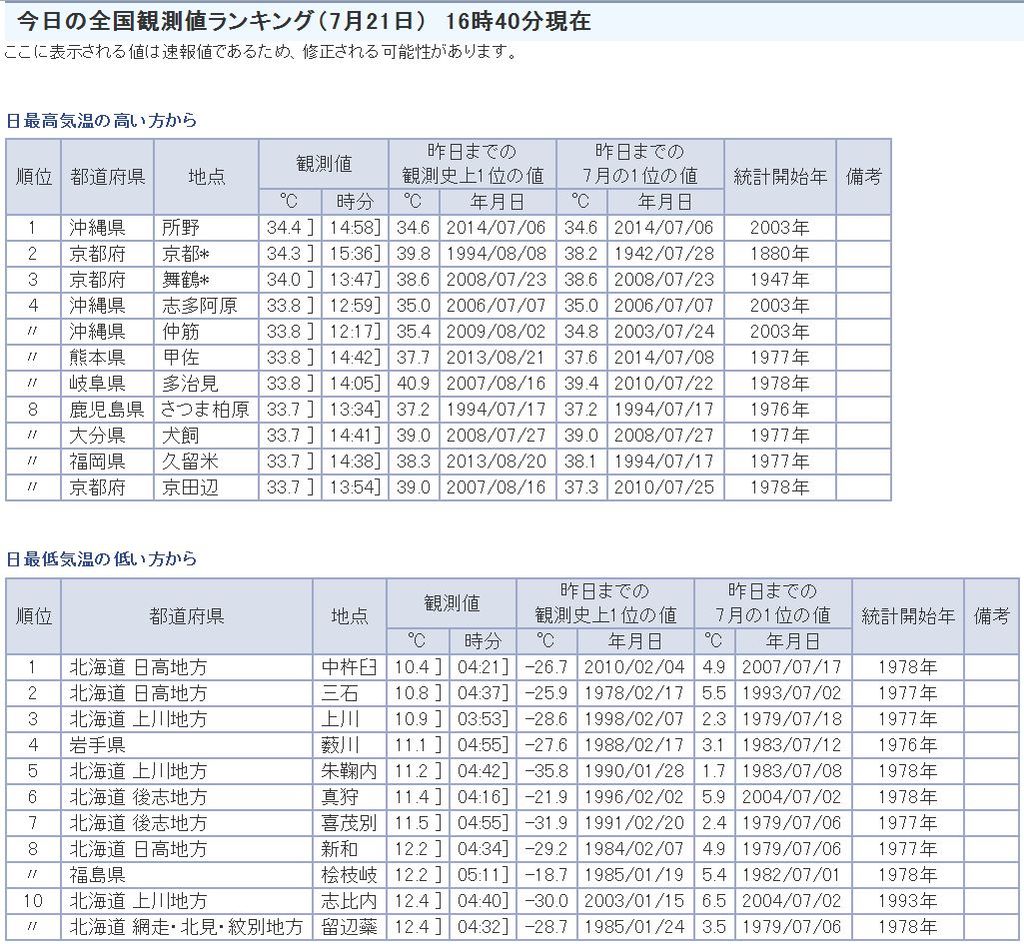This screenshot has width=1024, height=944.
Task: Click the 舞鶴* location entry
Action: point(186,280)
